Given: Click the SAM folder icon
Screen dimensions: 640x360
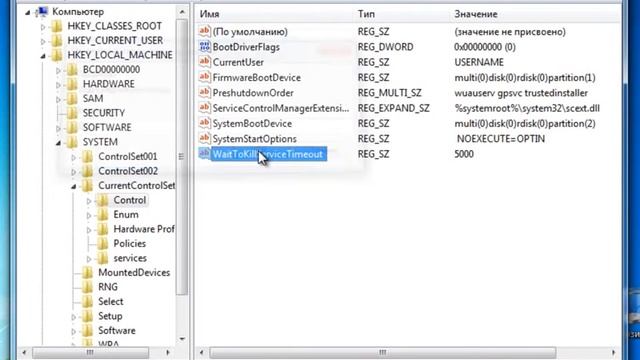Looking at the screenshot, I should [72, 98].
